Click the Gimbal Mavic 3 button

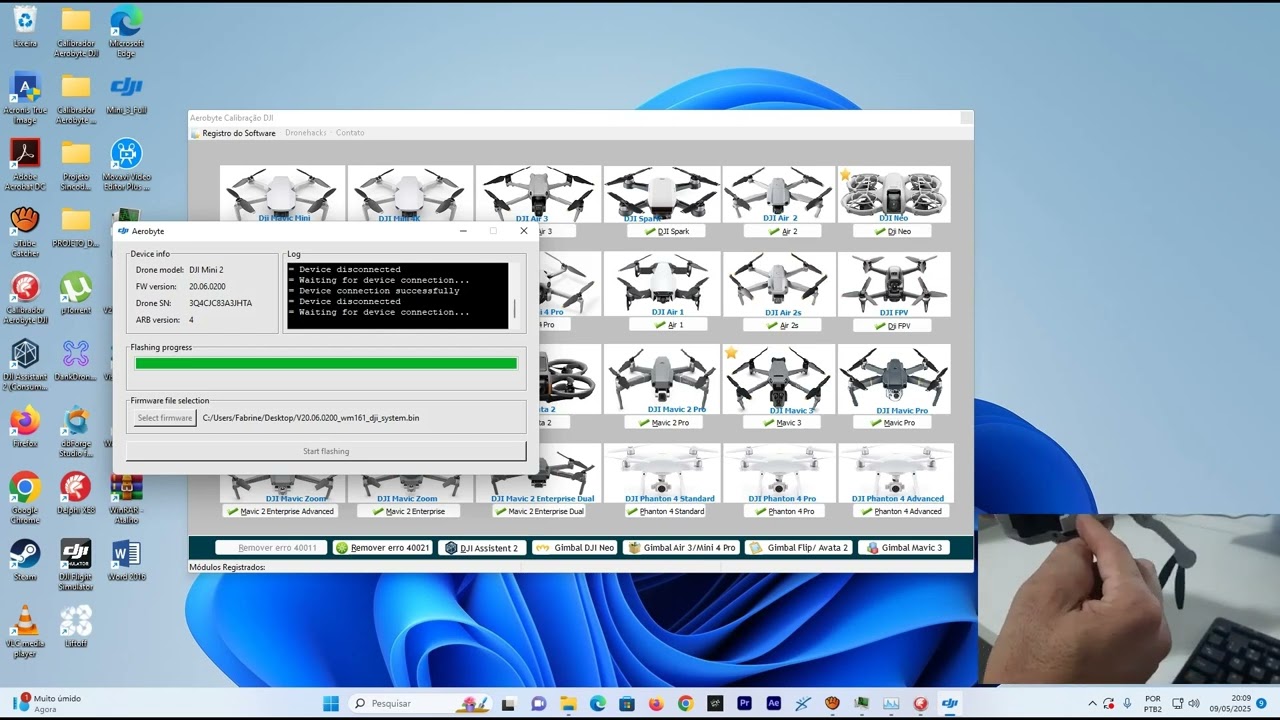point(904,548)
